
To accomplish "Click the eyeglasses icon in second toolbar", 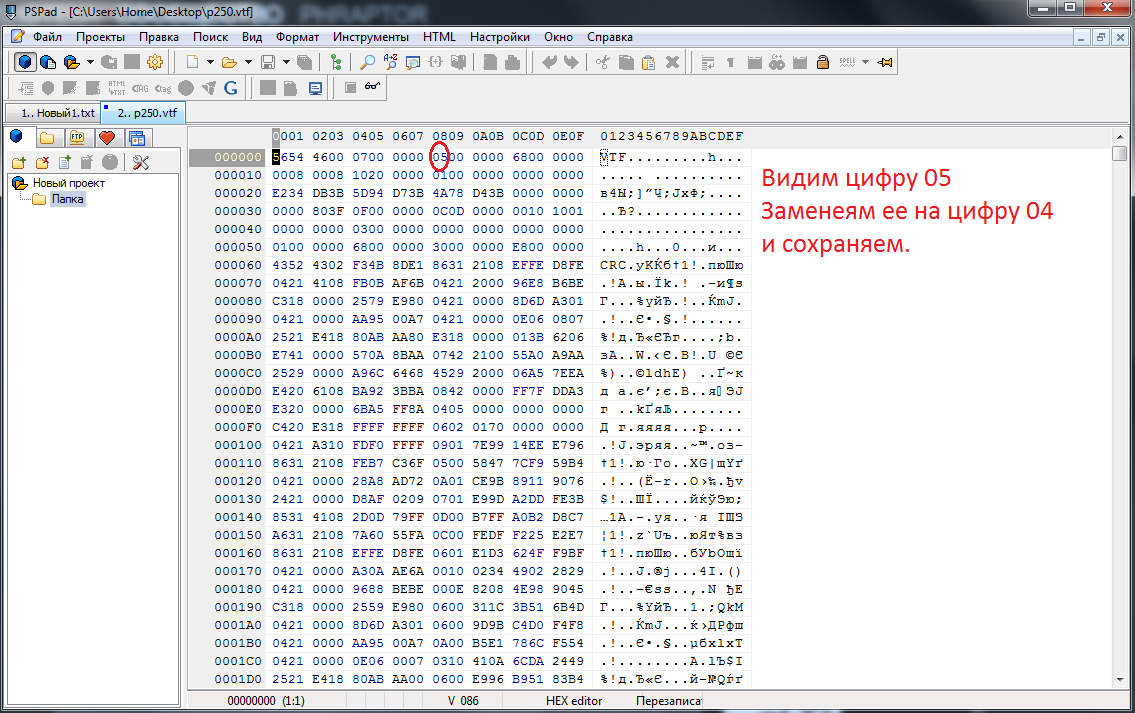I will click(x=373, y=88).
